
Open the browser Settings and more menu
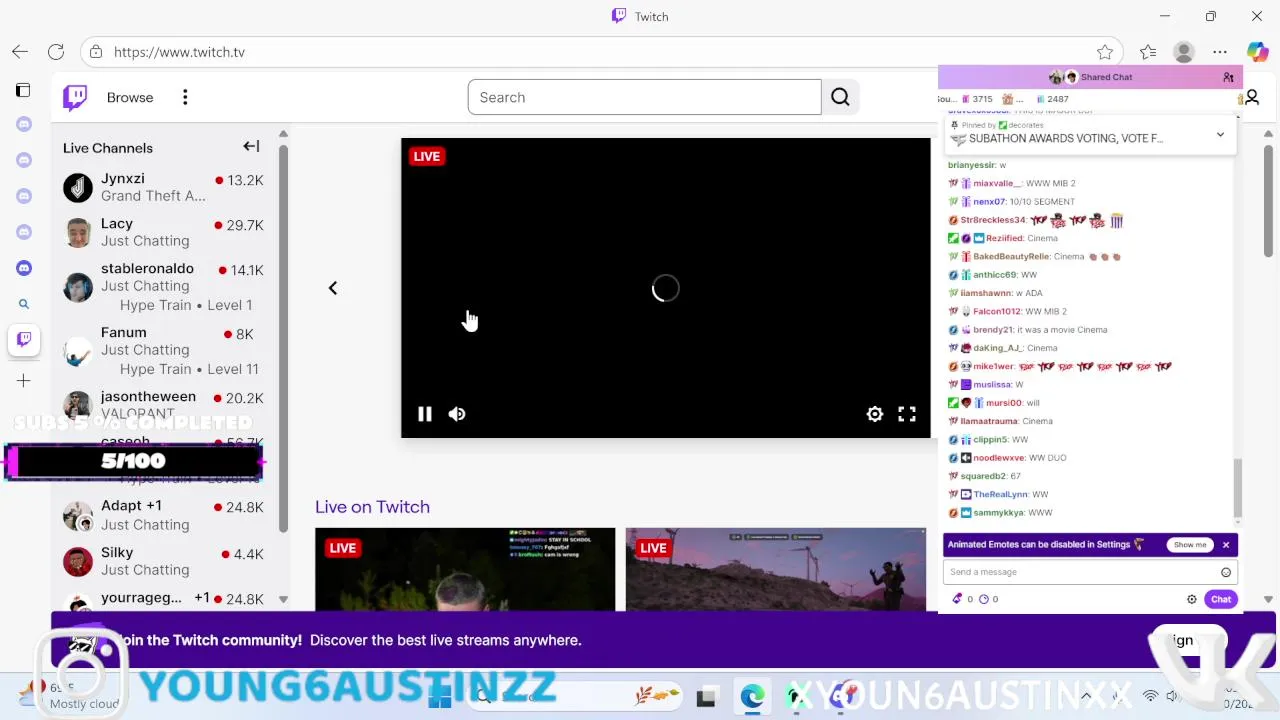coord(1220,52)
